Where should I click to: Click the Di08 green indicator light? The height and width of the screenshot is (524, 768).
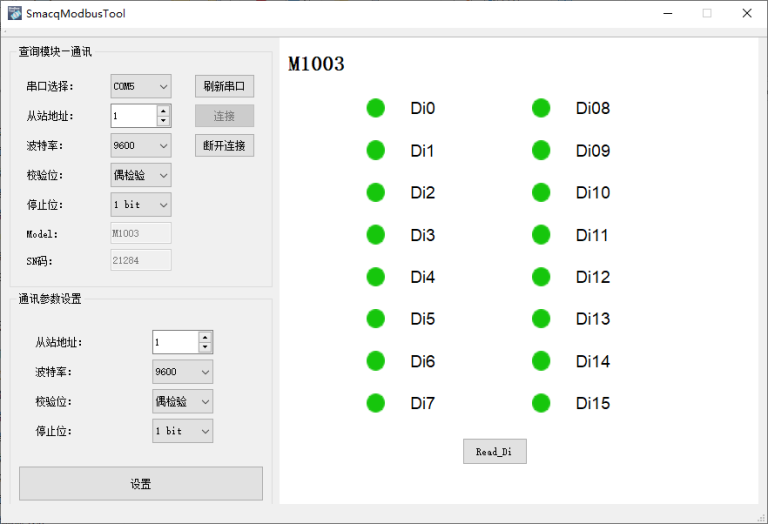(x=541, y=108)
